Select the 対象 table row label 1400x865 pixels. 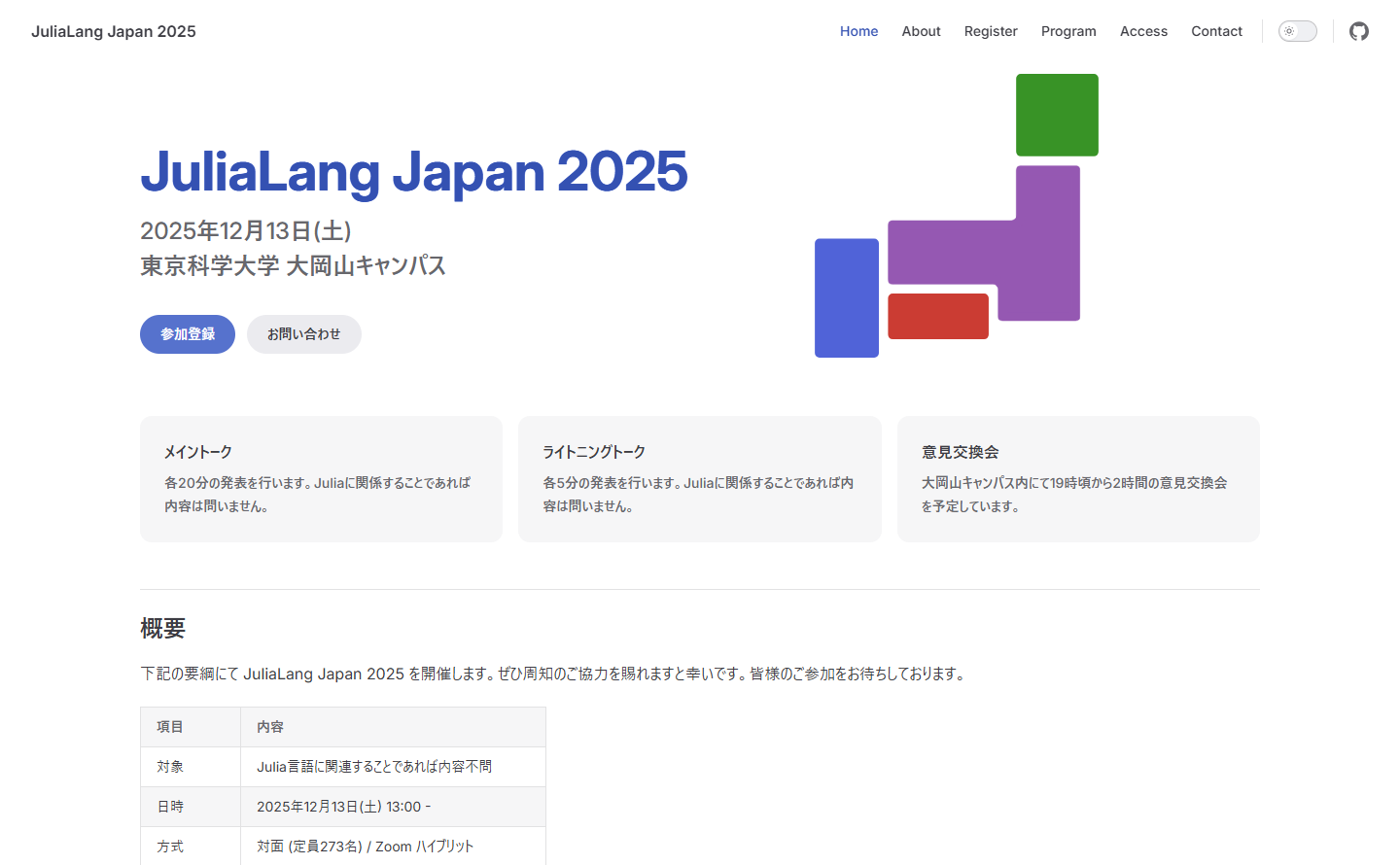[x=191, y=767]
